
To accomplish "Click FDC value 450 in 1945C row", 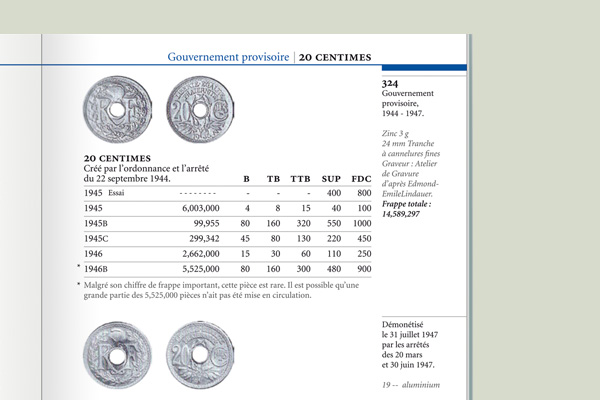I will pos(364,239).
